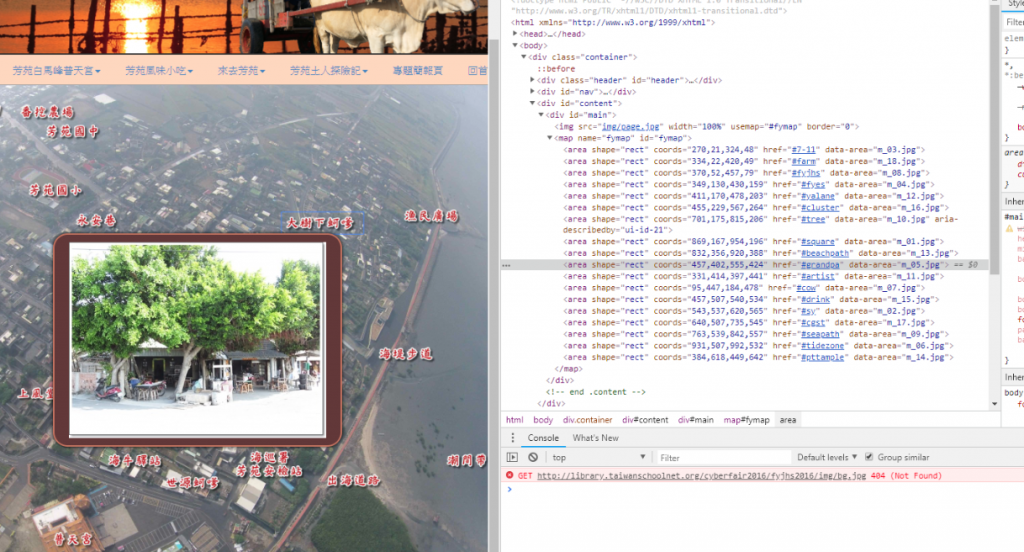
Task: Follow the #fyjhs href link
Action: 806,173
